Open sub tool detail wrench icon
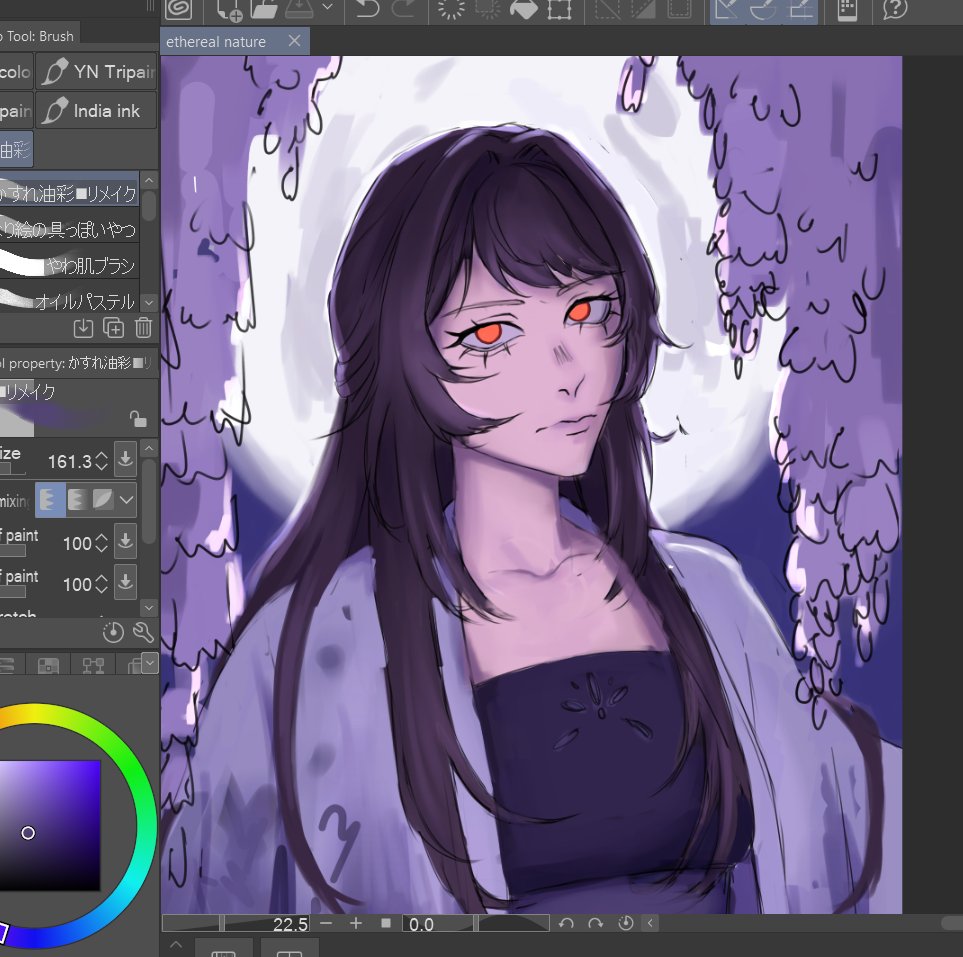The height and width of the screenshot is (957, 963). click(x=143, y=632)
